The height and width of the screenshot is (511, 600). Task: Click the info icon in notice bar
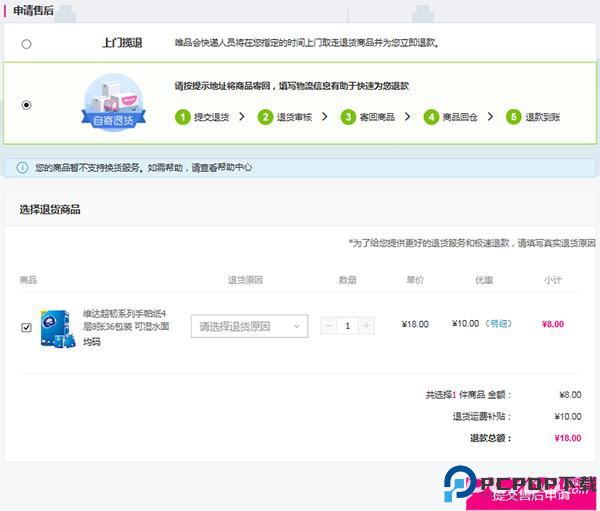(22, 168)
